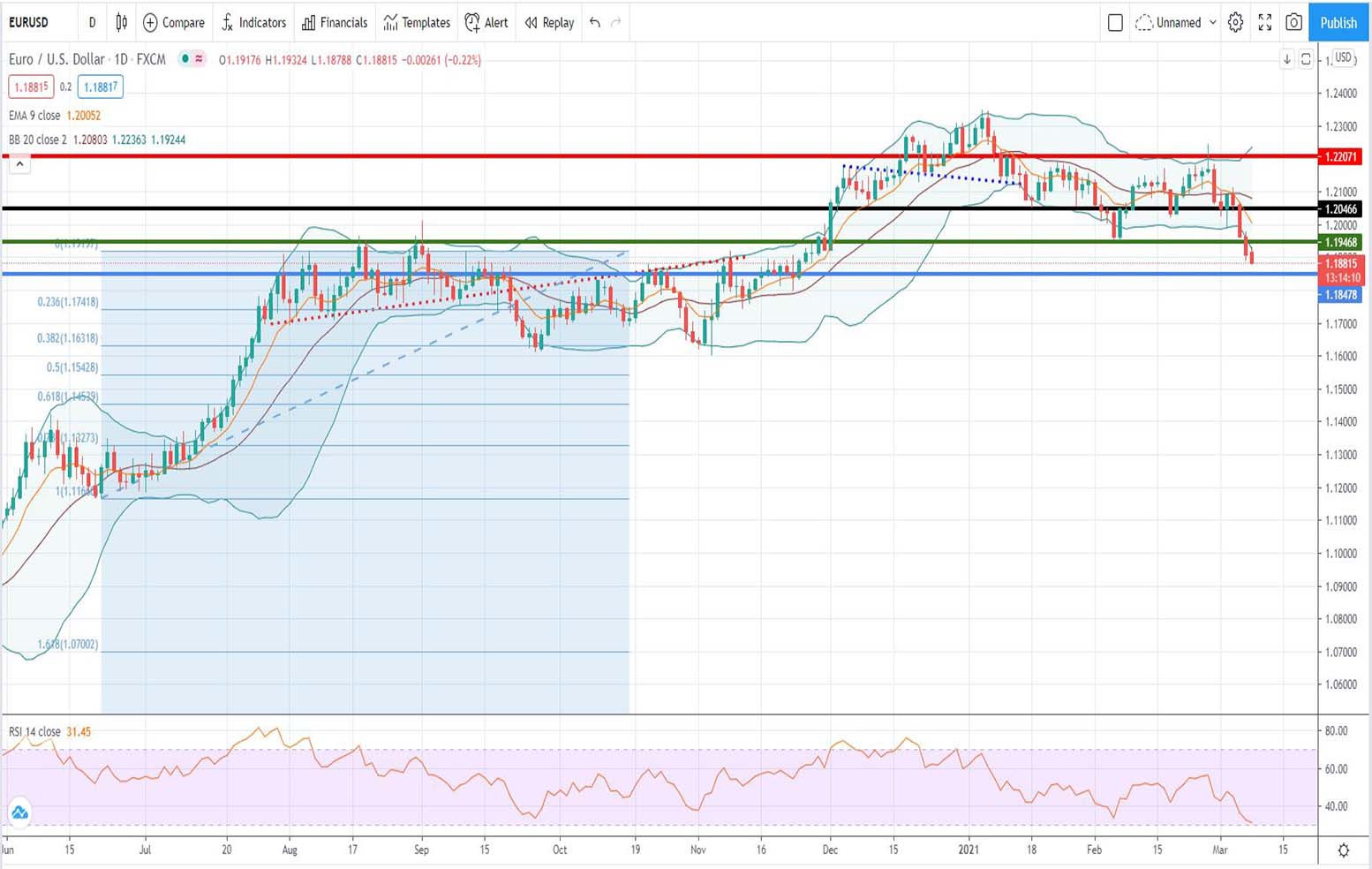Enter fullscreen mode using the arrows icon
The height and width of the screenshot is (869, 1372).
pos(1264,22)
